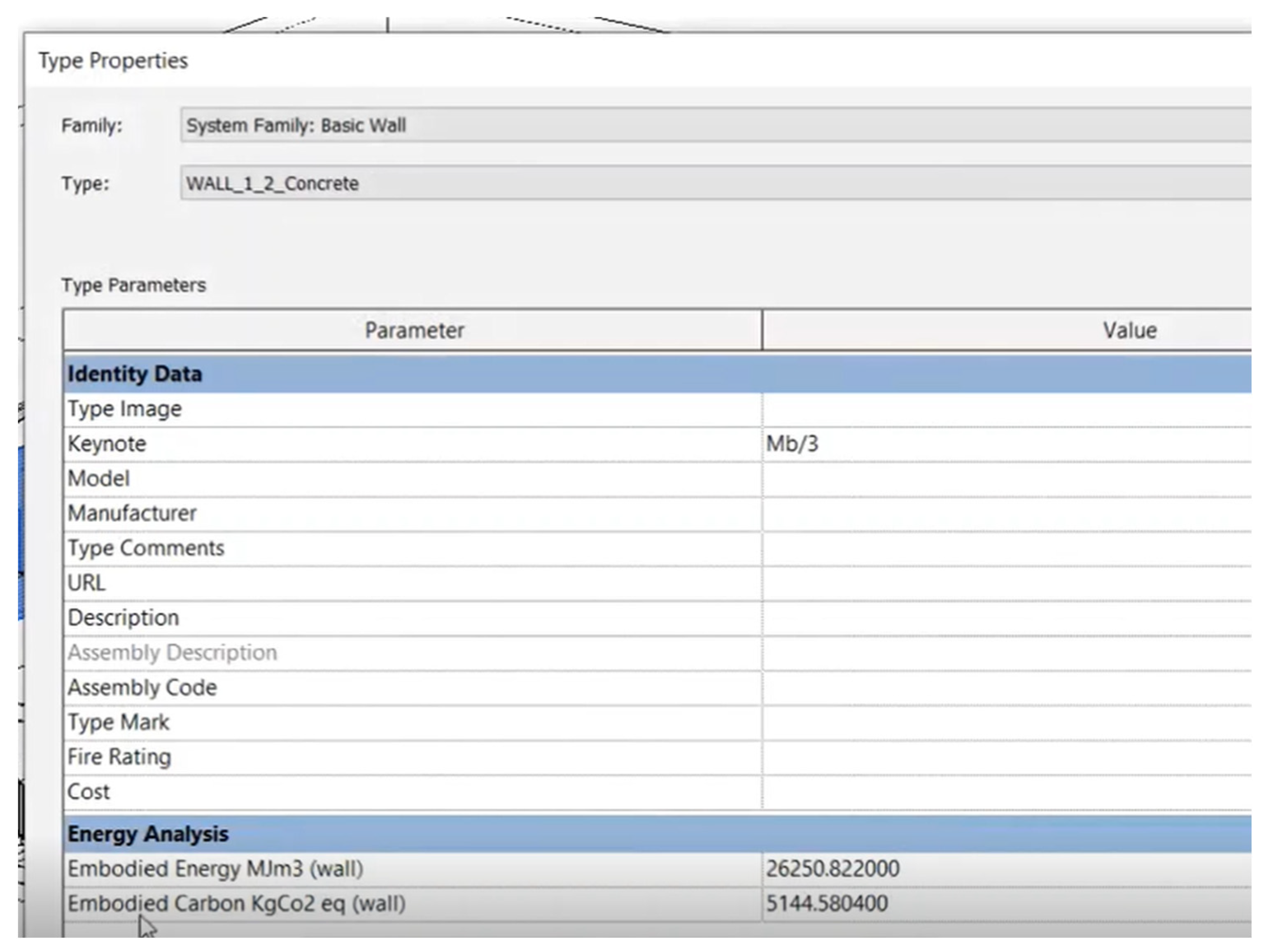Click the Type Comments value field

click(1005, 548)
